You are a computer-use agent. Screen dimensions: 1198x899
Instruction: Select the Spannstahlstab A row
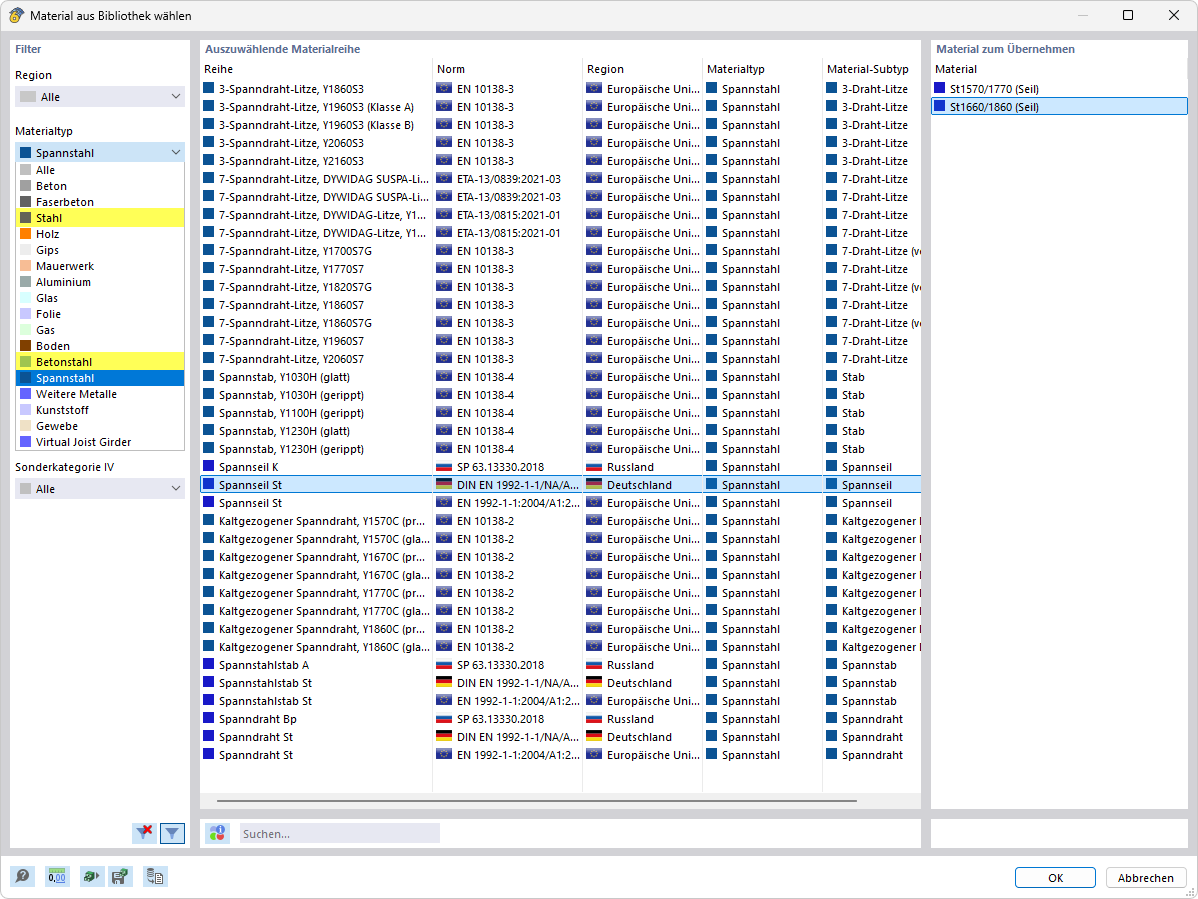point(560,665)
